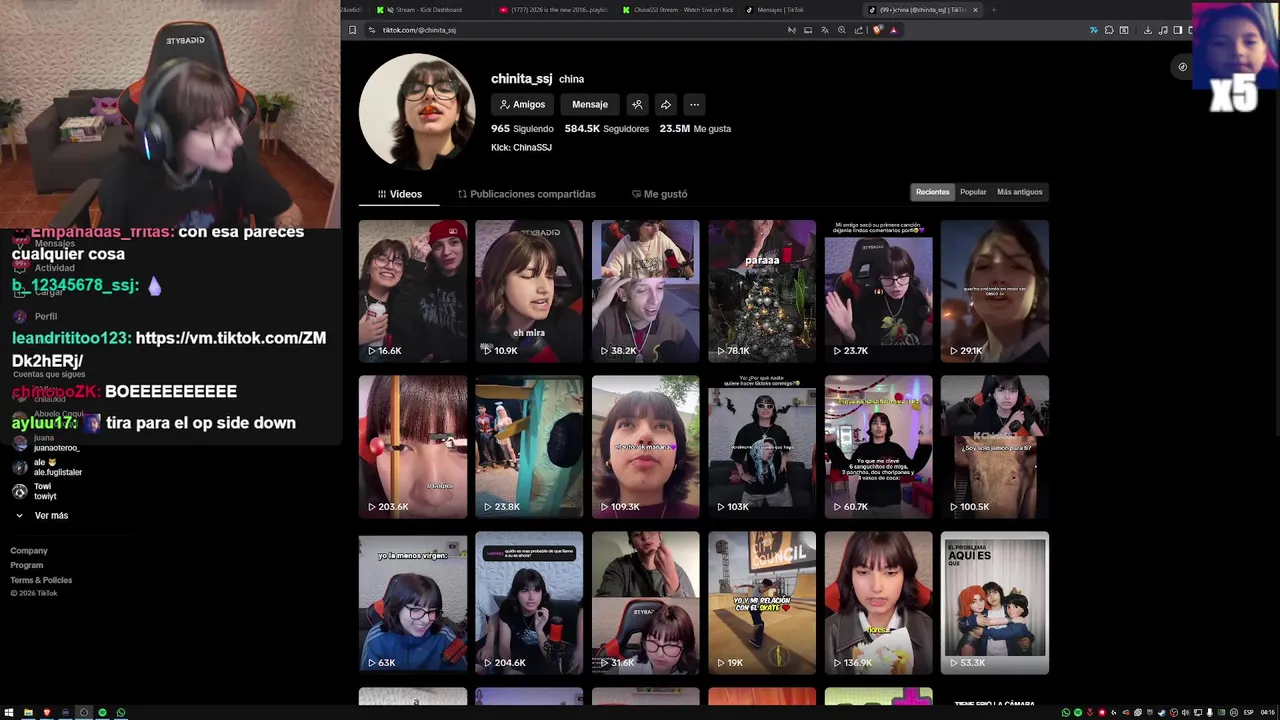1280x720 pixels.
Task: Open the 965 Siguiendo list
Action: pos(522,129)
